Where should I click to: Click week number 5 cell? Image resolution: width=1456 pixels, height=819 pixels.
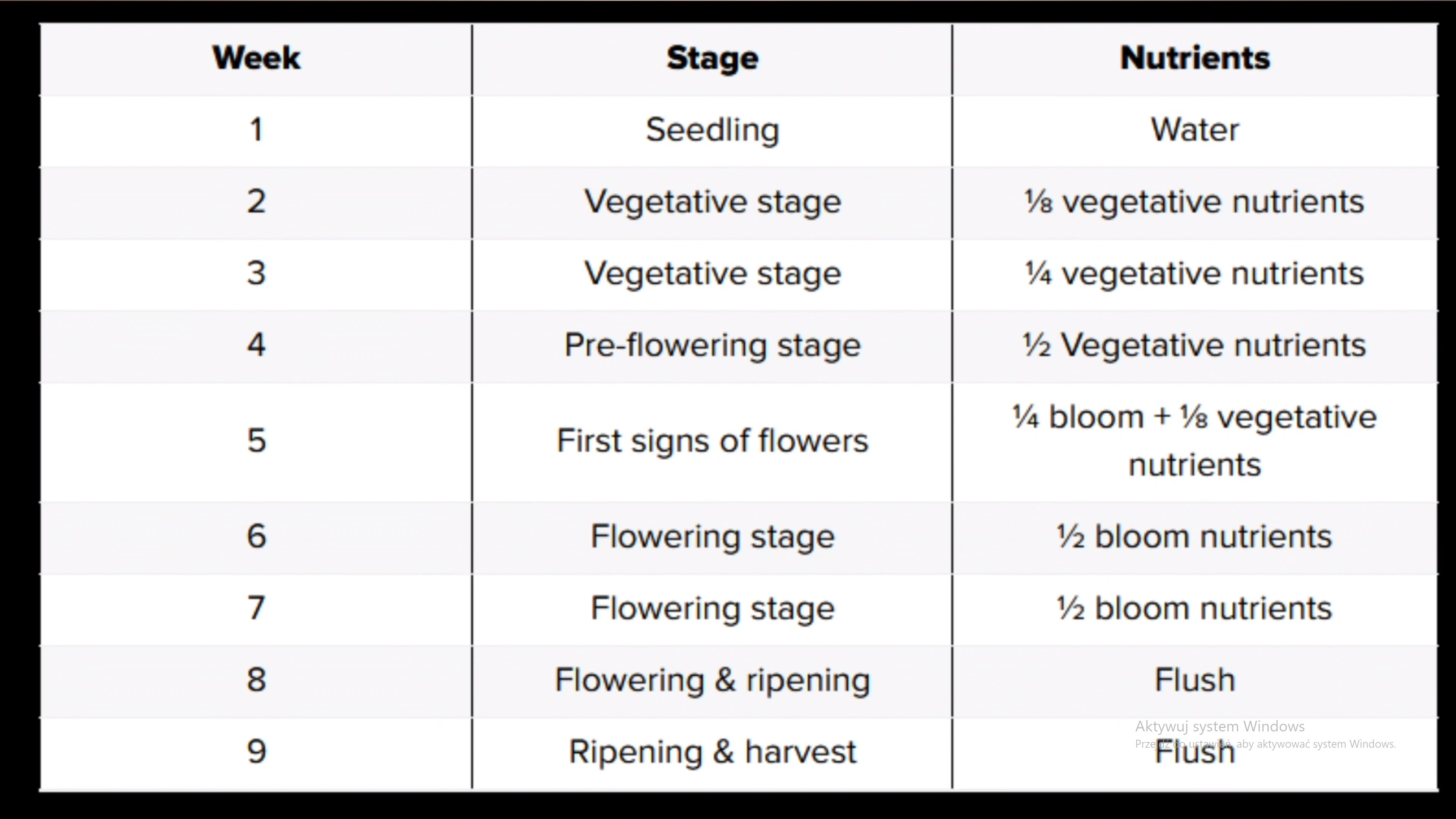click(x=256, y=441)
